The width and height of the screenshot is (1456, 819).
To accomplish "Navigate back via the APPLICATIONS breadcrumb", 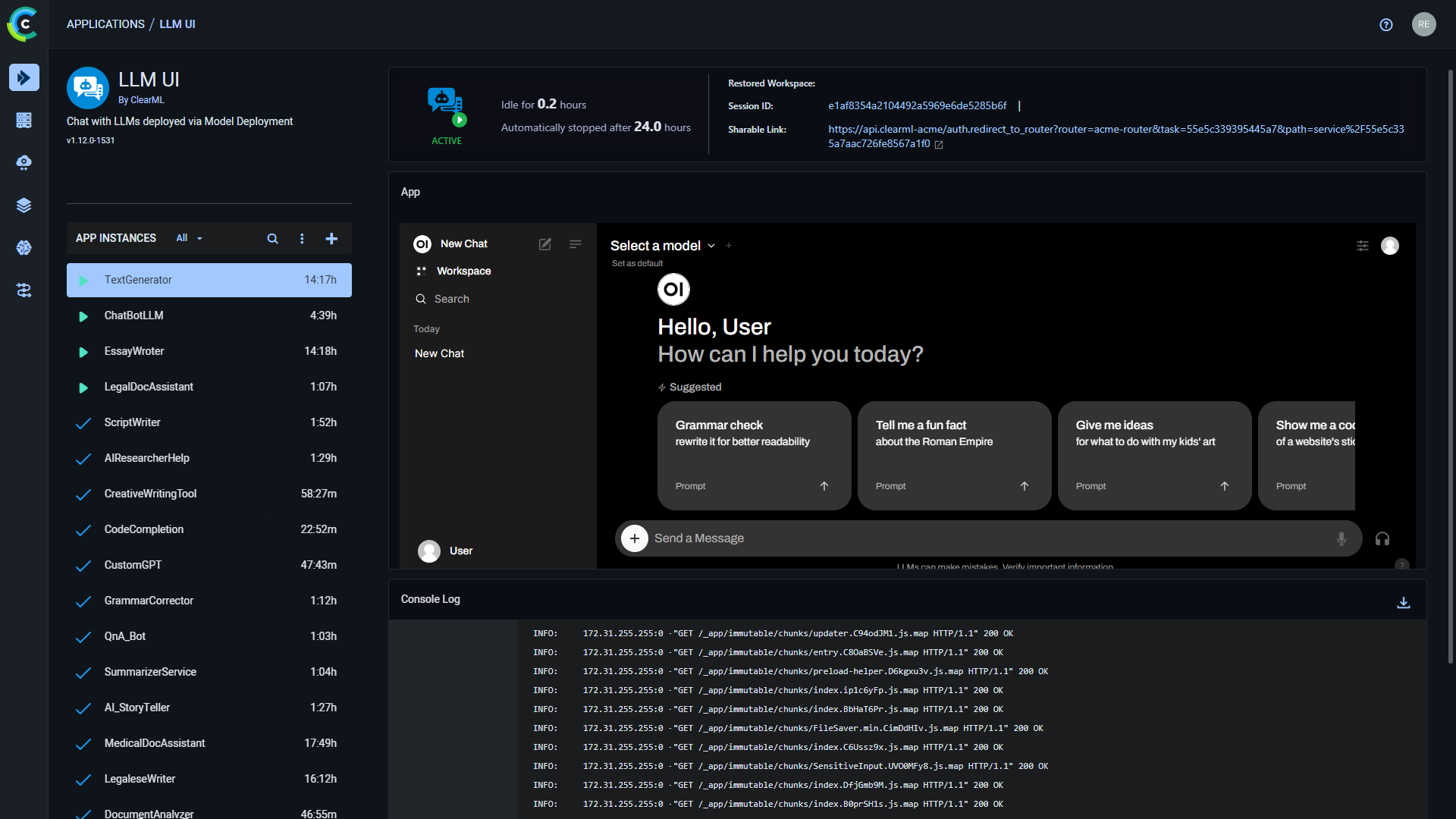I will (x=105, y=24).
